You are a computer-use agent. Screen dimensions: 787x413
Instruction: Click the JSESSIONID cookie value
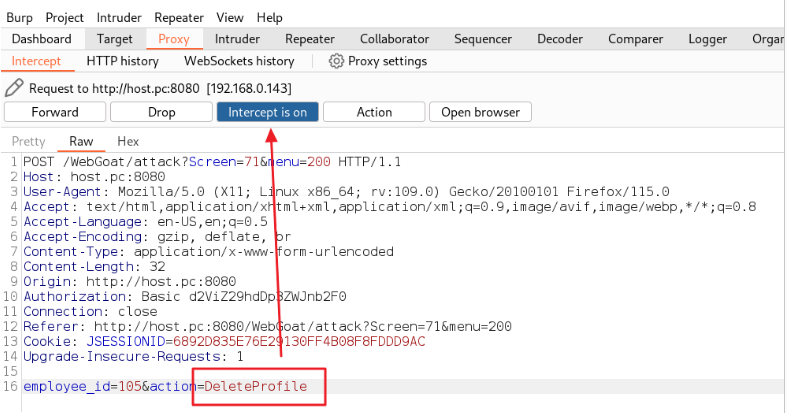pos(299,342)
